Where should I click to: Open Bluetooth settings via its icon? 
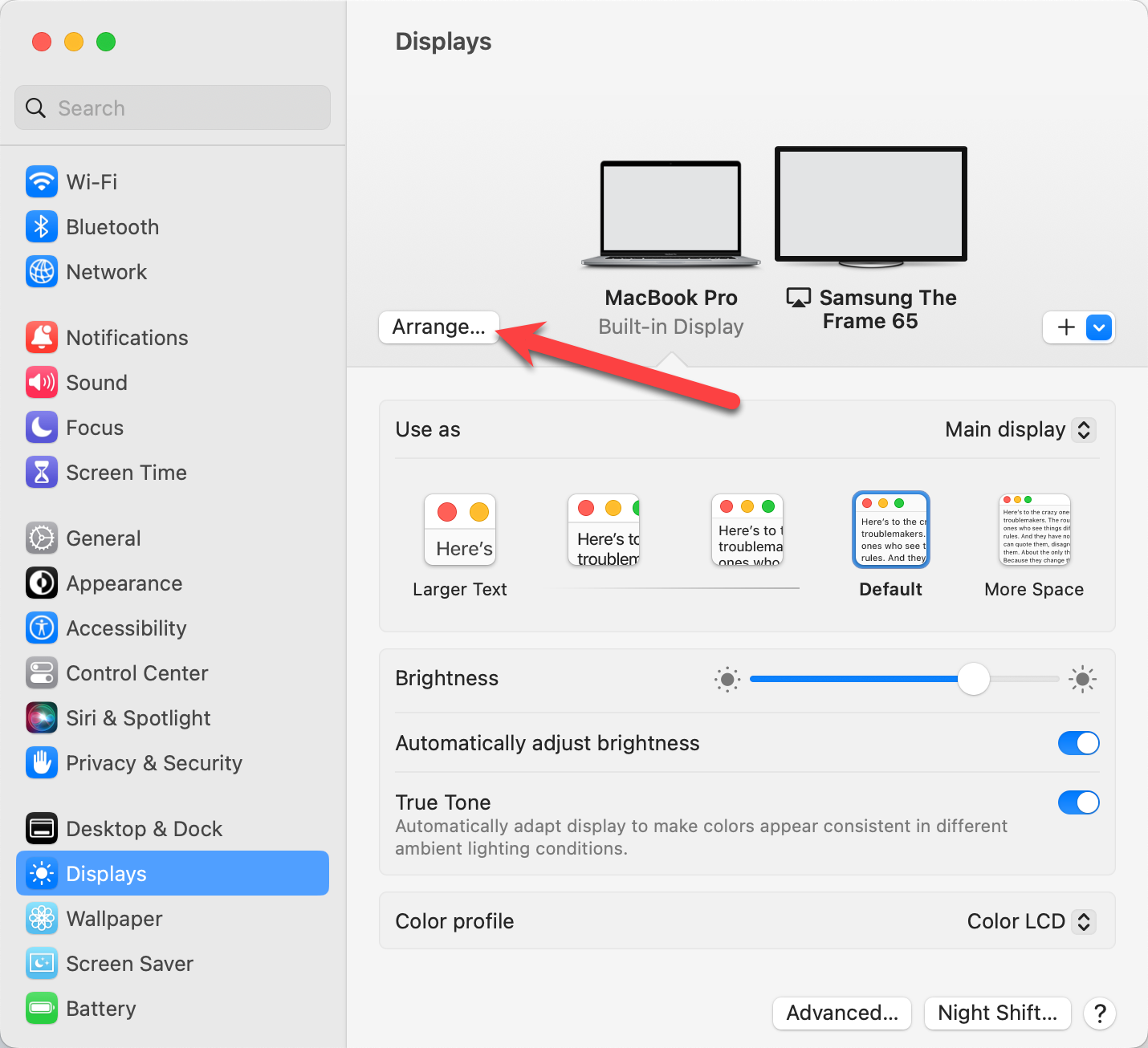[42, 227]
